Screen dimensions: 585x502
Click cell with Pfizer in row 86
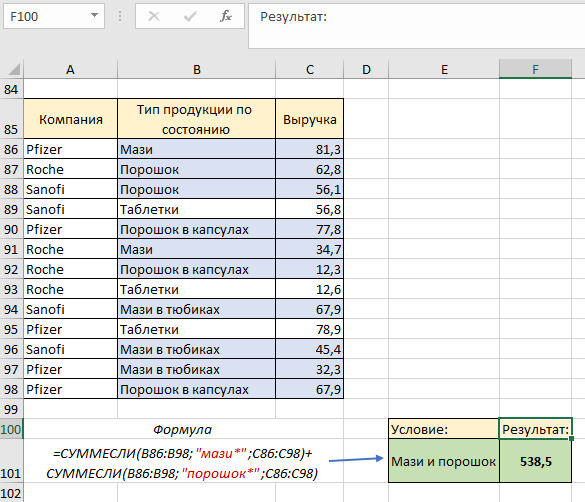coord(71,149)
